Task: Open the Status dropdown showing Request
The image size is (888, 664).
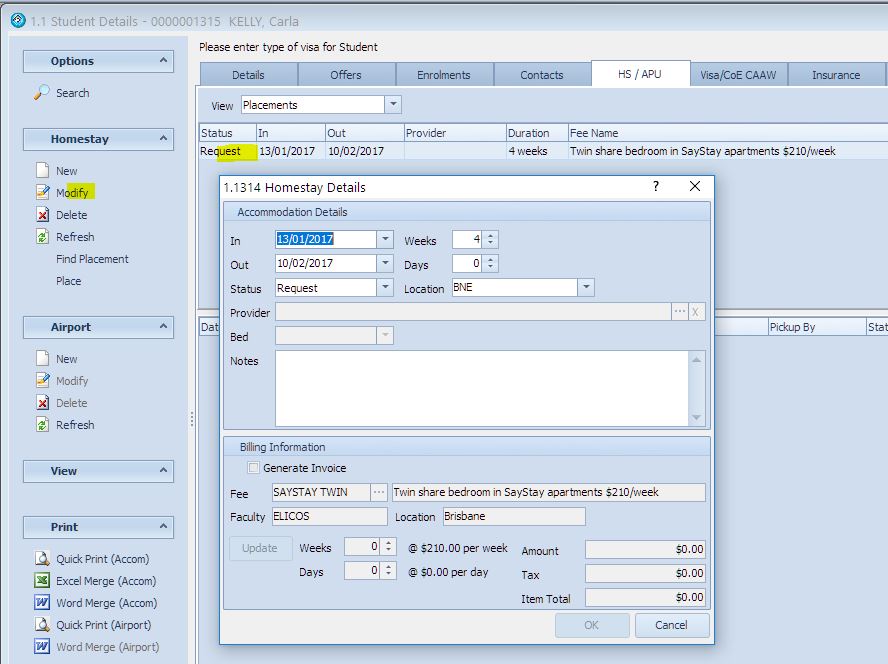Action: pos(385,288)
